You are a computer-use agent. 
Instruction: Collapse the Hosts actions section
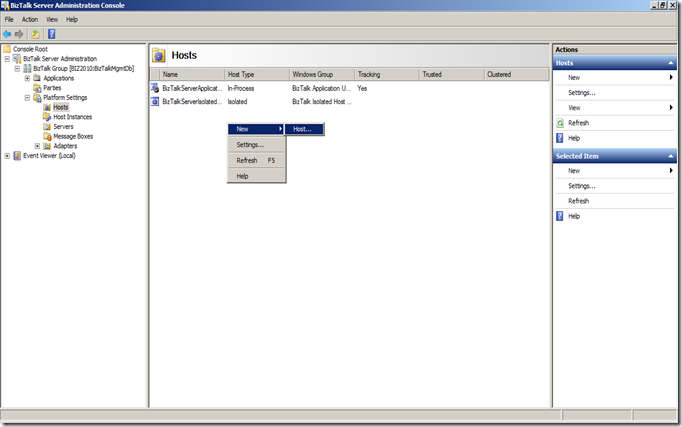click(x=670, y=63)
